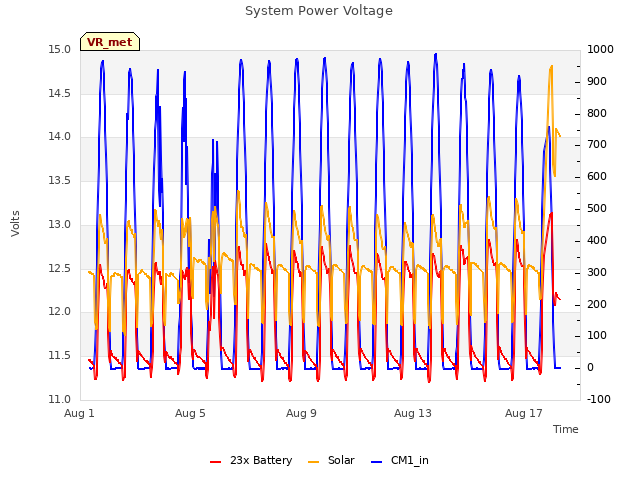Click the Aug 5 date tick label
The width and height of the screenshot is (640, 480).
pos(190,413)
